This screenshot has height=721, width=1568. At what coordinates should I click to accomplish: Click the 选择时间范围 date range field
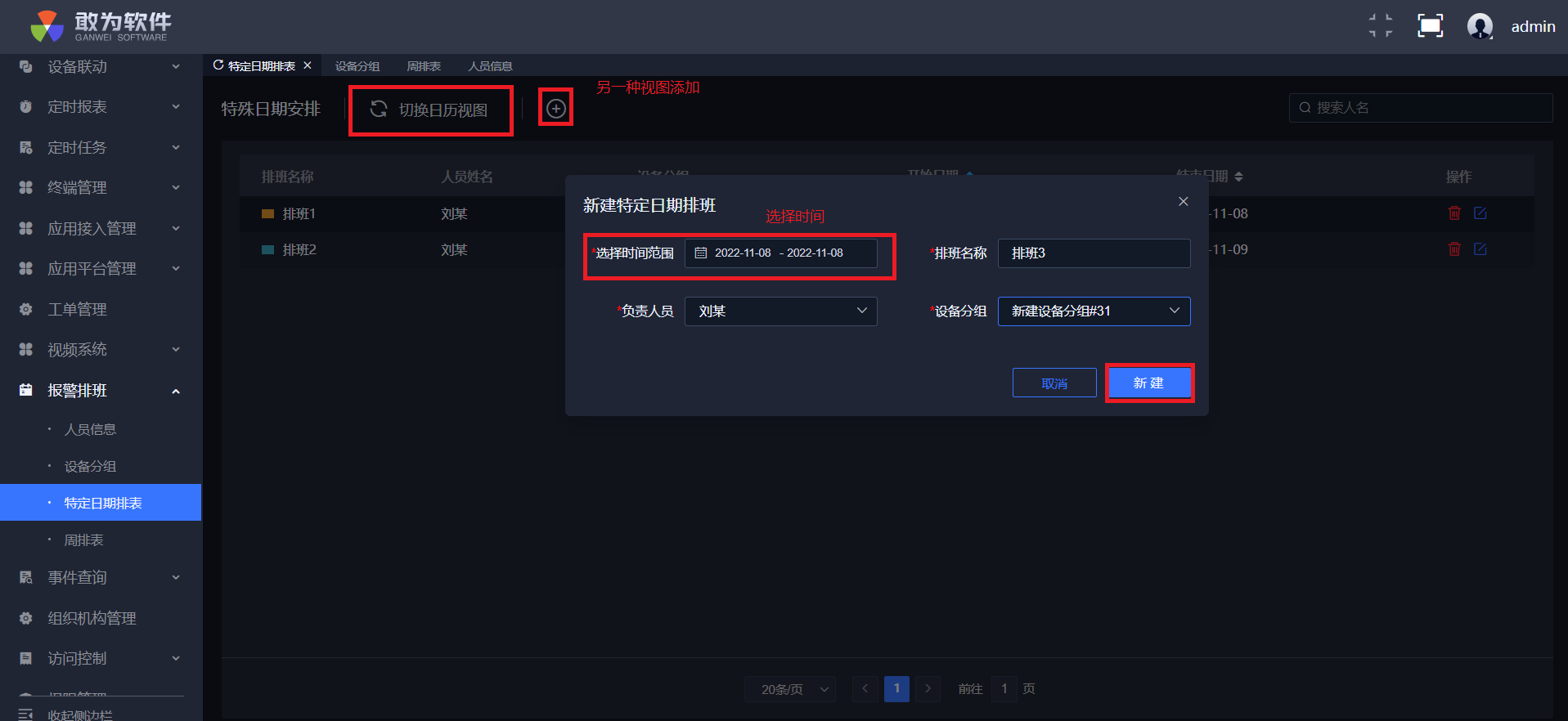pos(781,253)
